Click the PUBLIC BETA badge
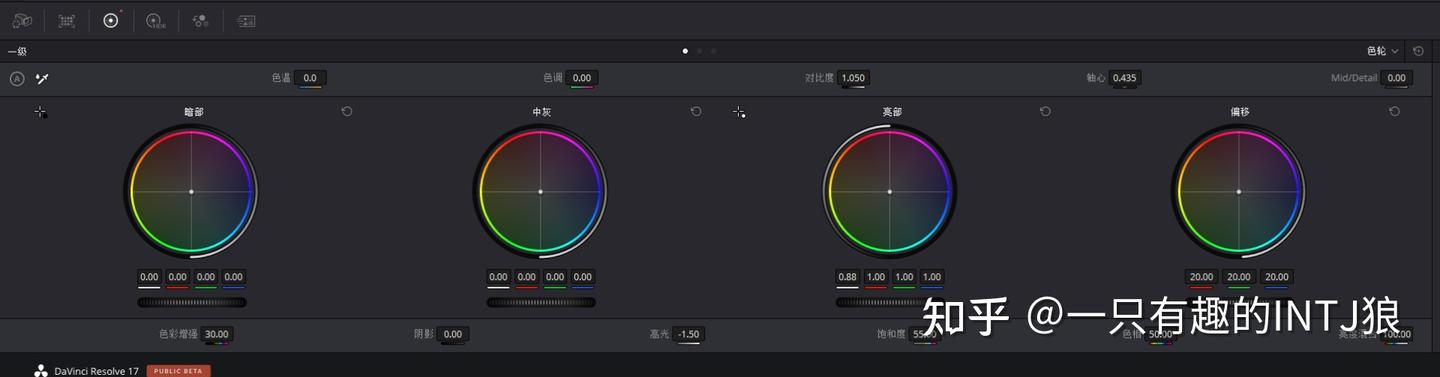Screen dimensions: 1440x377 click(x=179, y=371)
